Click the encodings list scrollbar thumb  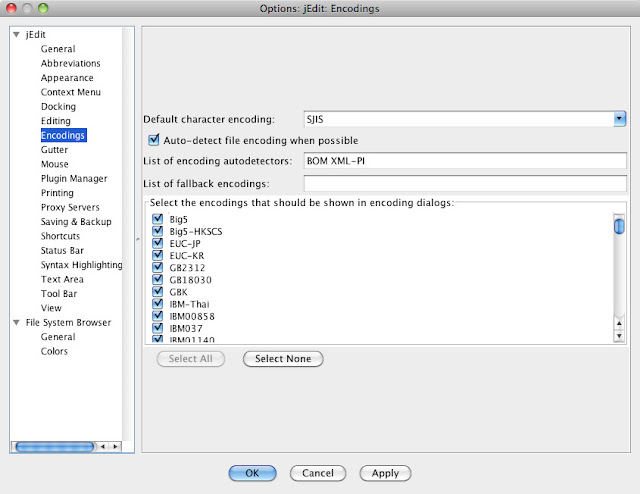click(x=619, y=226)
